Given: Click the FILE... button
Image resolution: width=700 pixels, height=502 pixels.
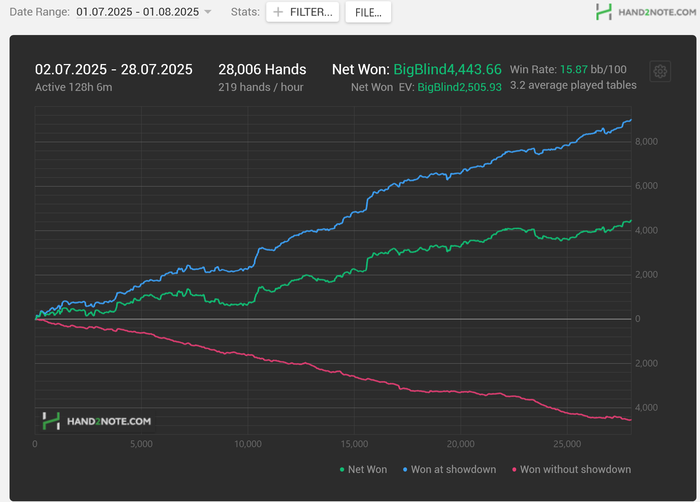Looking at the screenshot, I should point(368,12).
